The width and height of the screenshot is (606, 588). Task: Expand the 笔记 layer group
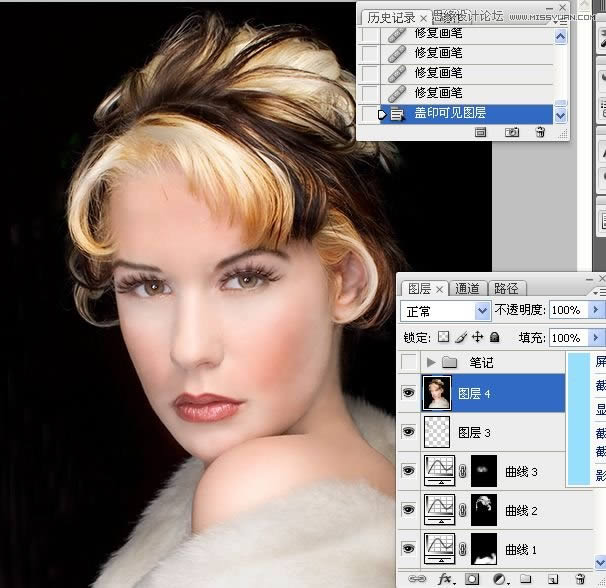click(431, 362)
